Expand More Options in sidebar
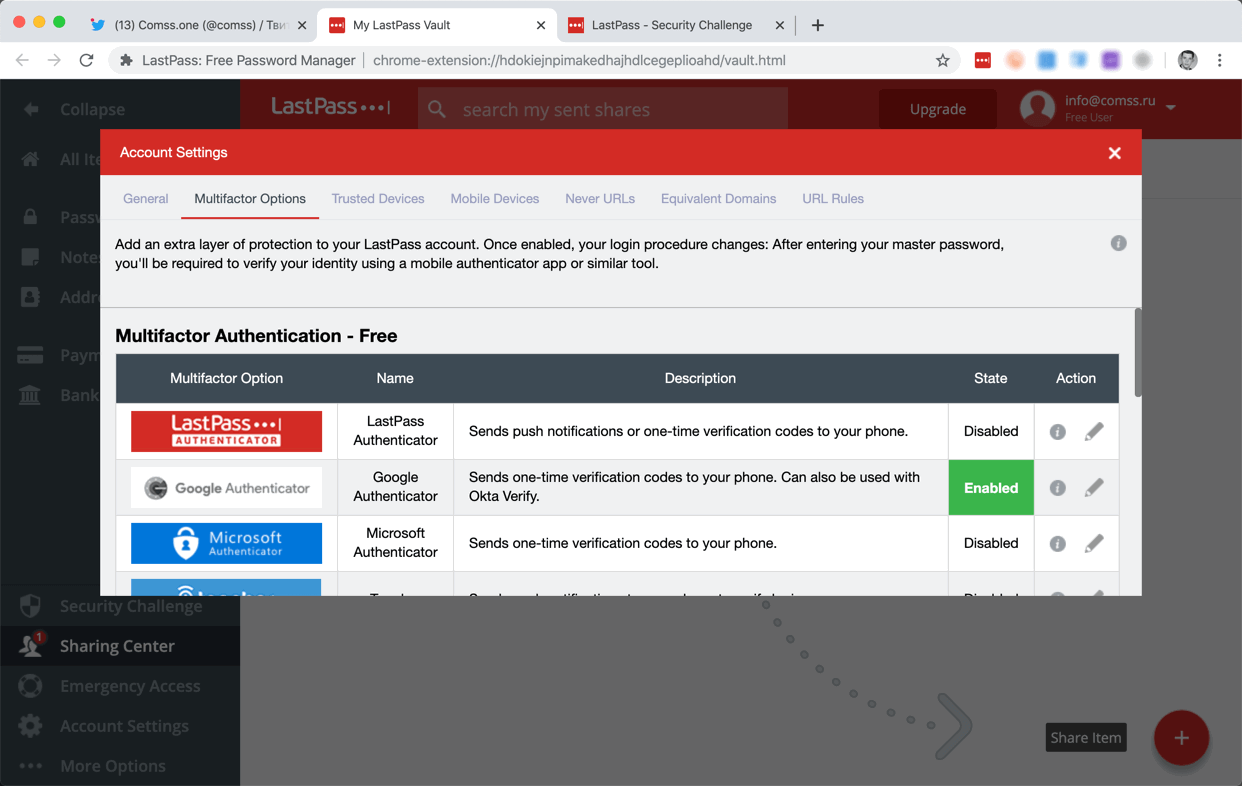This screenshot has width=1242, height=786. (120, 766)
